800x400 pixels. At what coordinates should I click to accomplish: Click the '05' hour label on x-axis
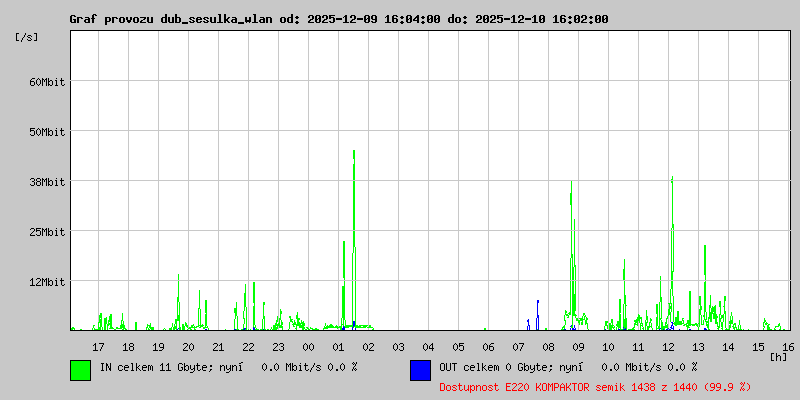[x=458, y=347]
